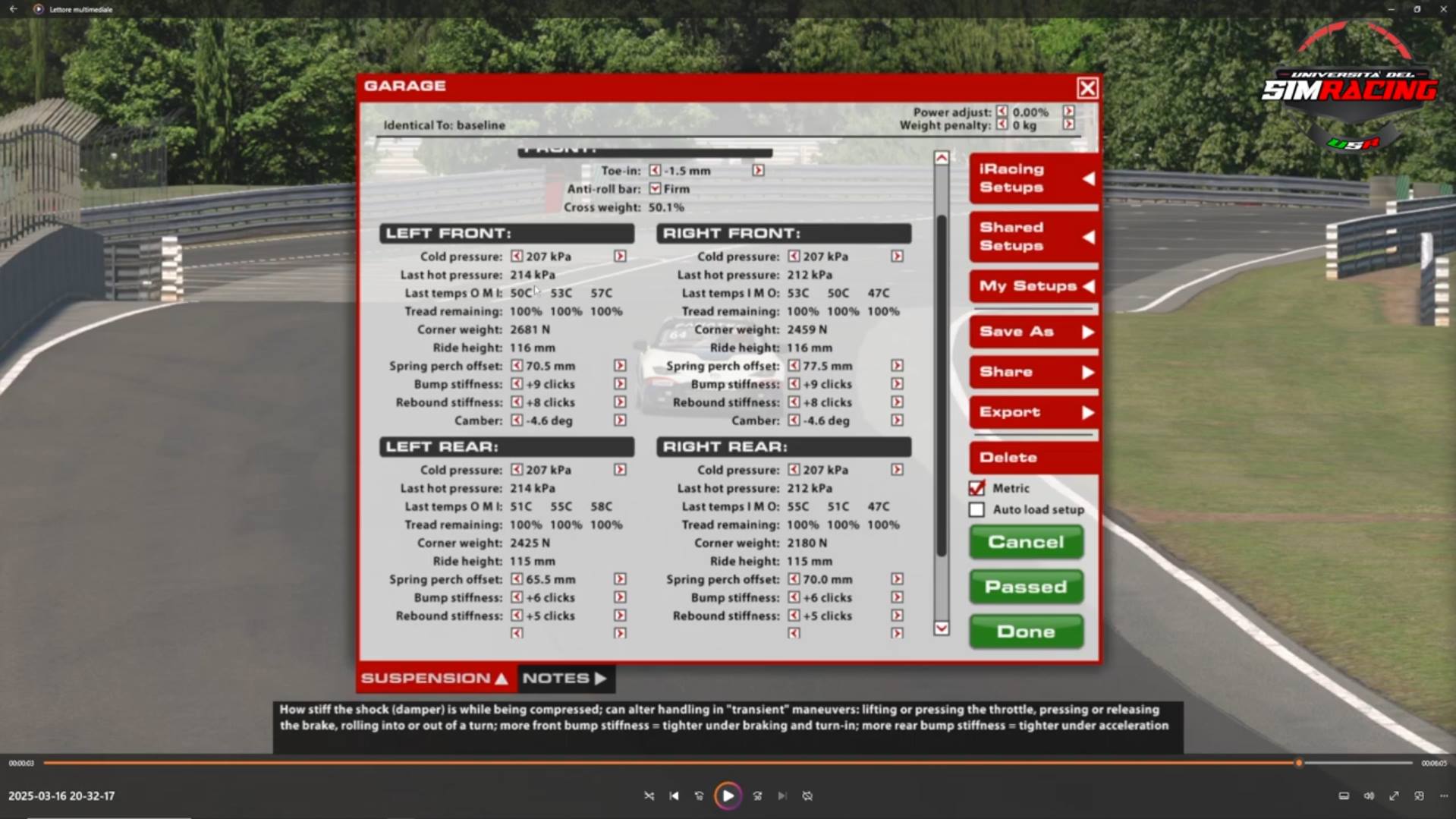The height and width of the screenshot is (819, 1456).
Task: Go back using the media player arrow
Action: click(x=13, y=9)
